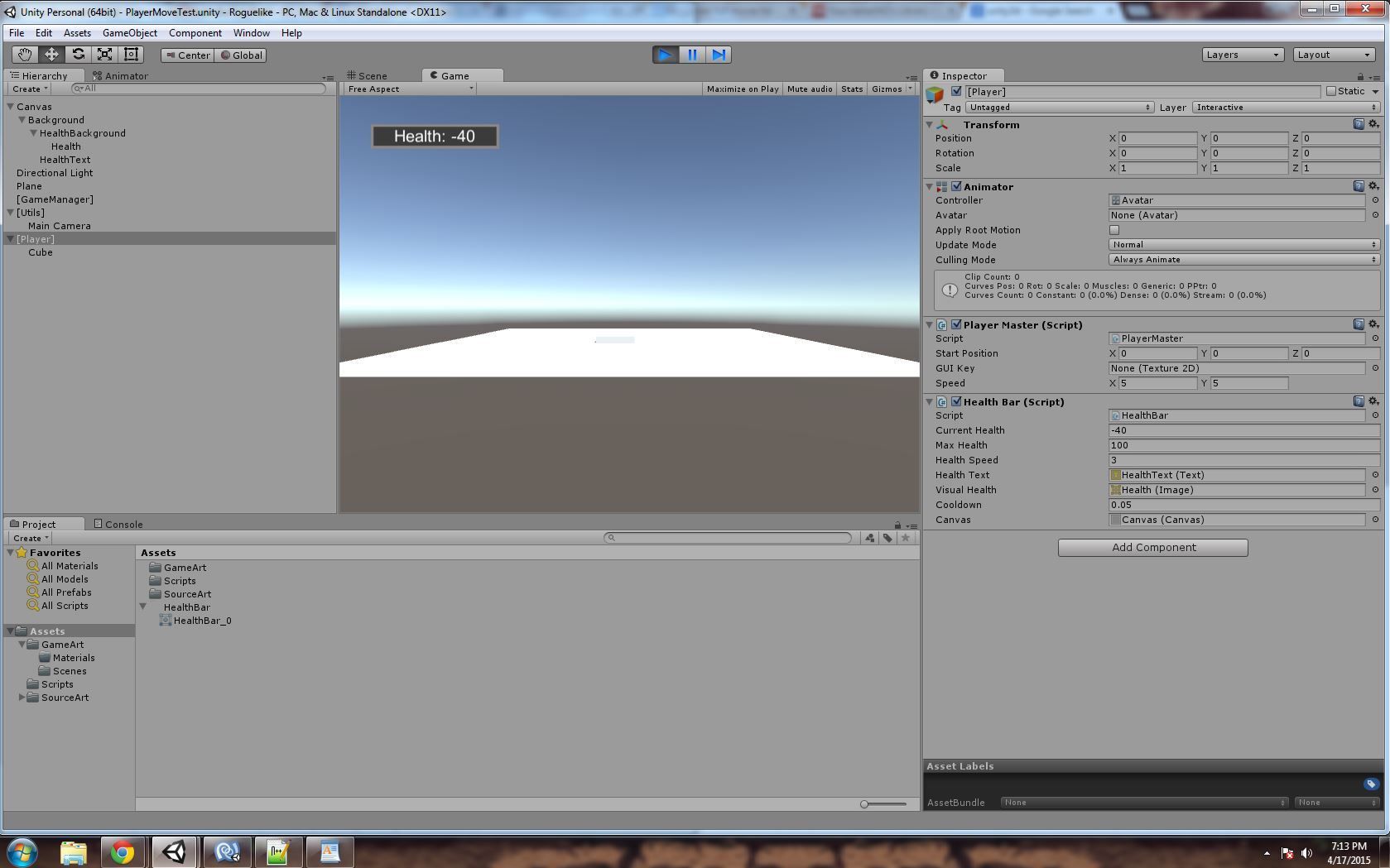Collapse the Canvas item in Hierarchy
This screenshot has height=868, width=1390.
(11, 107)
